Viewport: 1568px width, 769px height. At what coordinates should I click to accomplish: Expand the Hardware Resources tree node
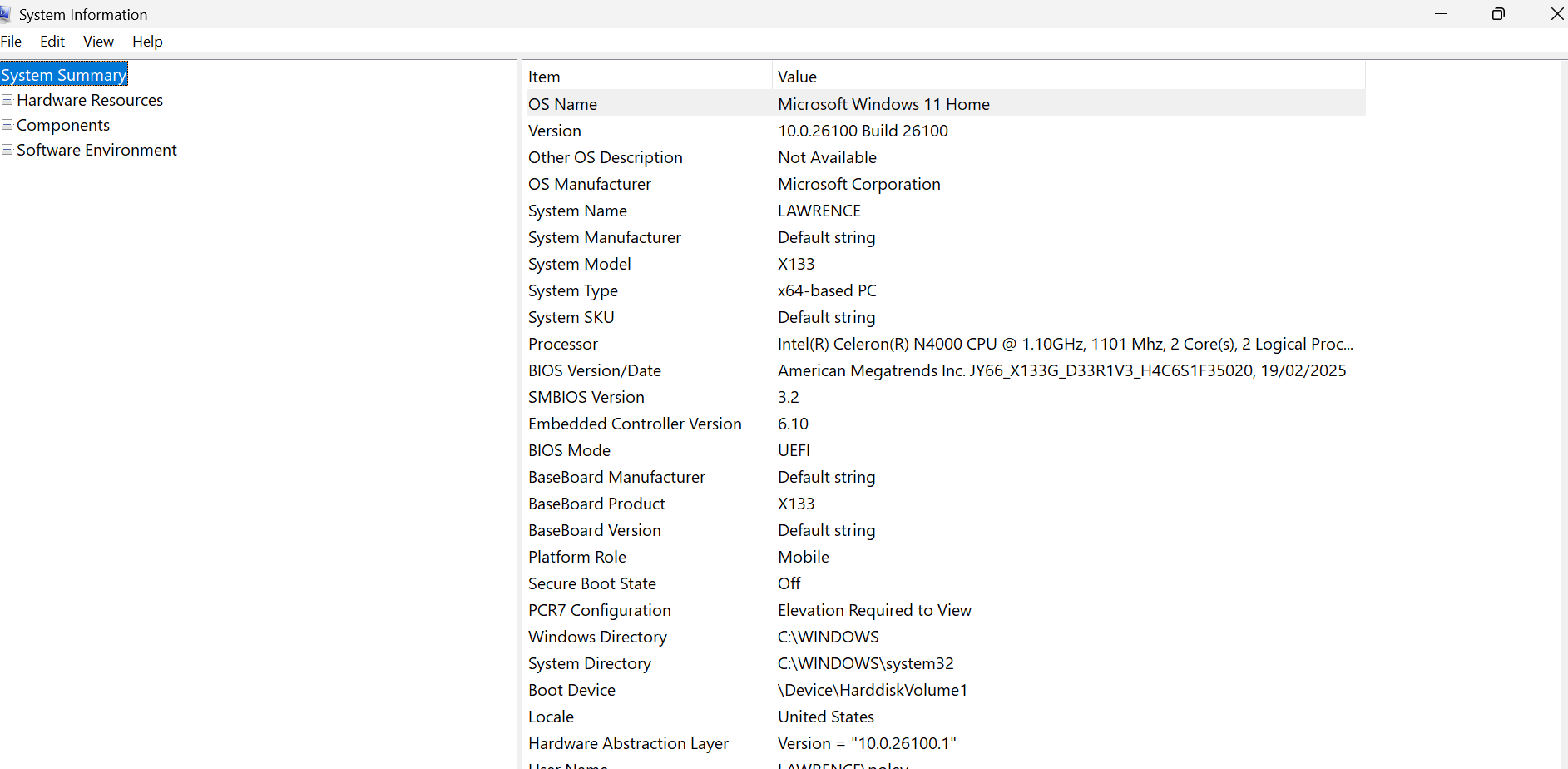(7, 100)
